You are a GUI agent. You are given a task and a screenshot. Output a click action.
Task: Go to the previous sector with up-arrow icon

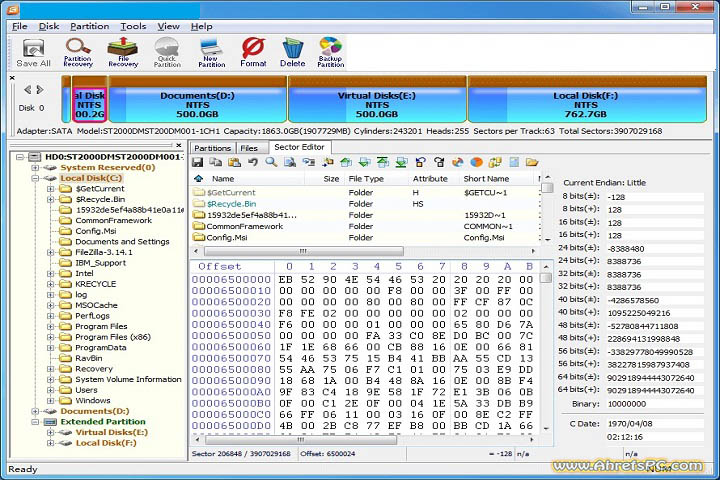tap(346, 162)
